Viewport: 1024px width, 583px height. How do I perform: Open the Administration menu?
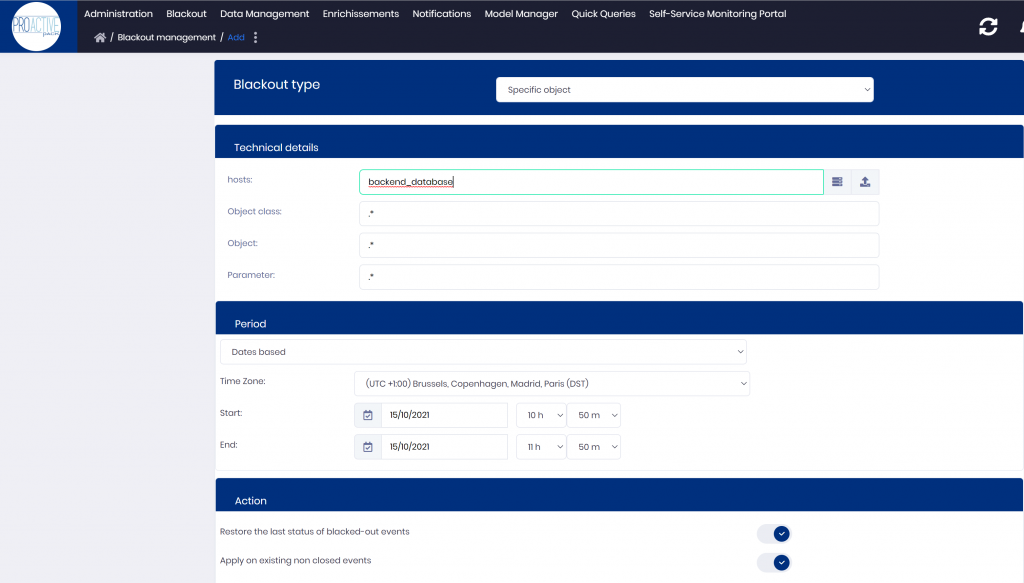pyautogui.click(x=118, y=14)
